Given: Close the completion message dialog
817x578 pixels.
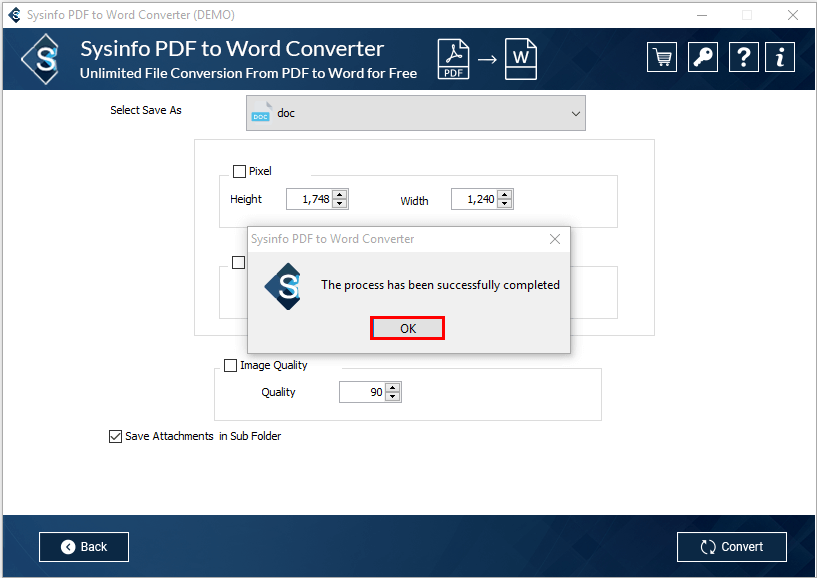Looking at the screenshot, I should pyautogui.click(x=555, y=239).
